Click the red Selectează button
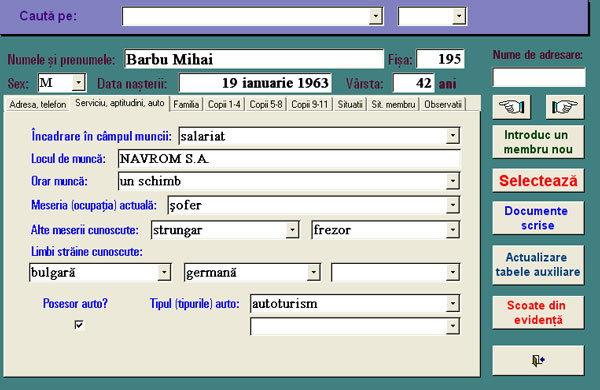This screenshot has width=600, height=390. tap(538, 181)
